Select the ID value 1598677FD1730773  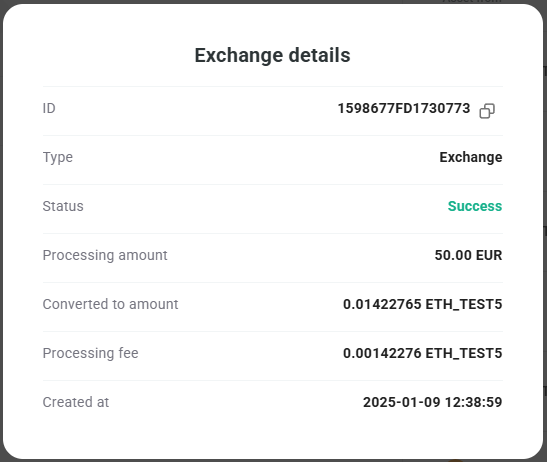click(x=404, y=109)
